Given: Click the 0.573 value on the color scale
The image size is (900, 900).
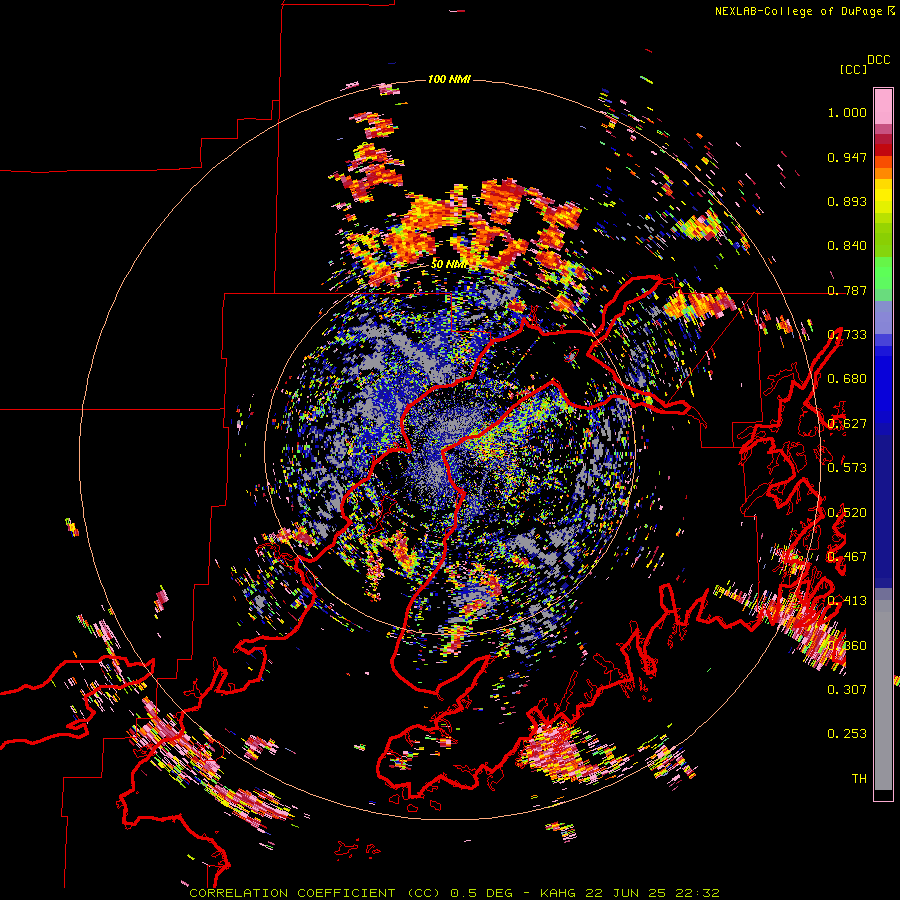Looking at the screenshot, I should tap(847, 467).
